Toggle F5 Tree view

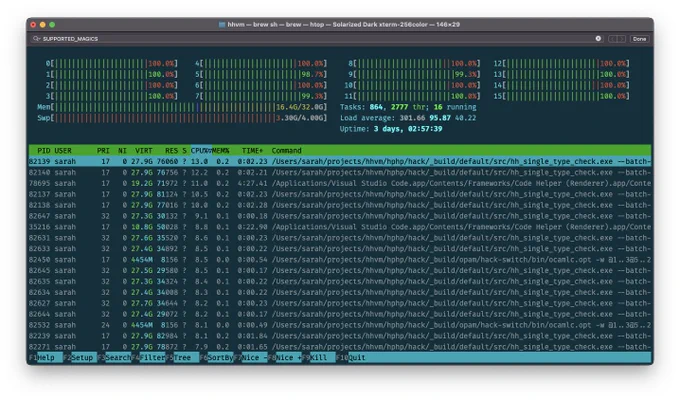[182, 357]
